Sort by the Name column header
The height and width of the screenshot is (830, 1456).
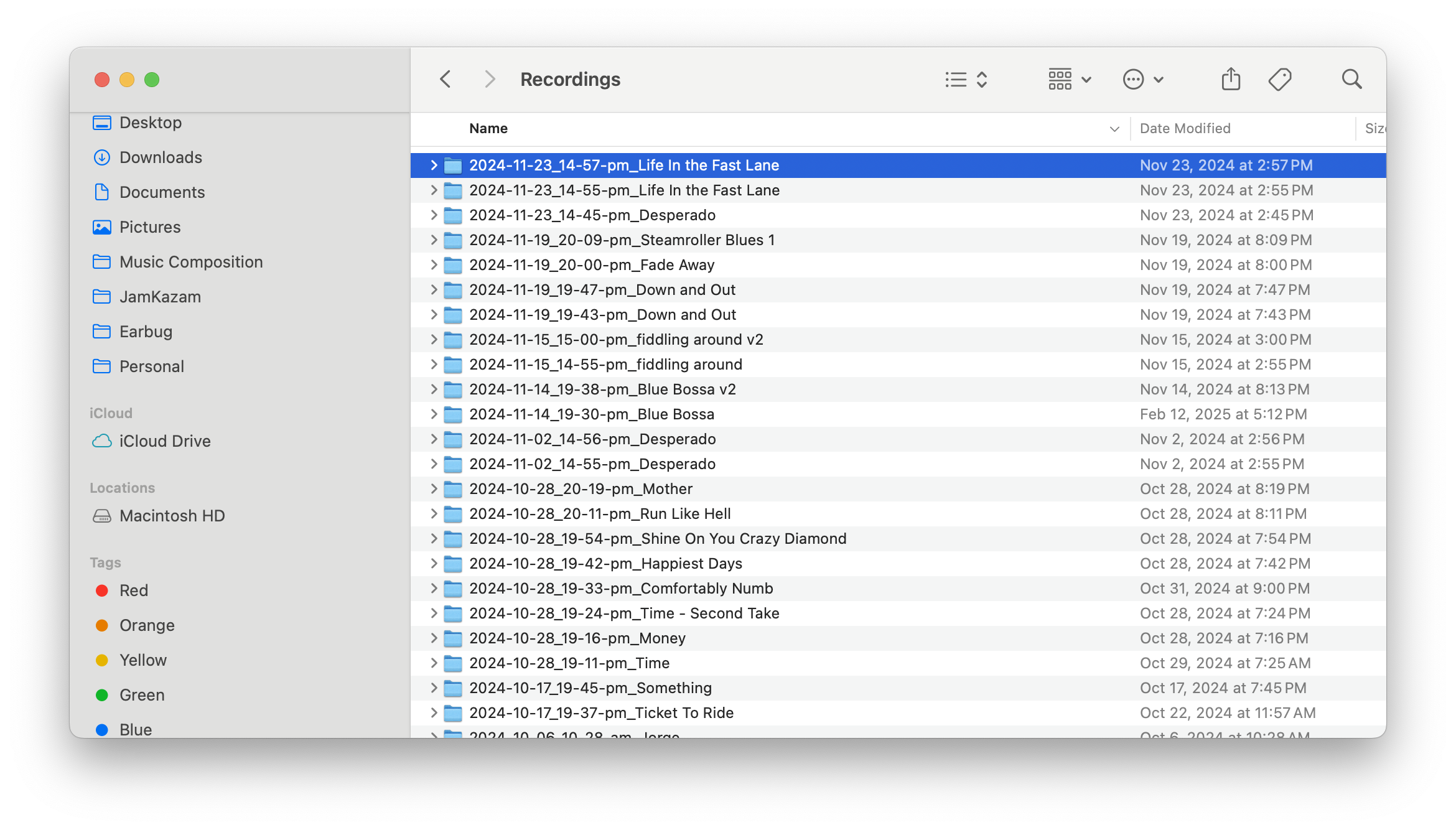[488, 129]
